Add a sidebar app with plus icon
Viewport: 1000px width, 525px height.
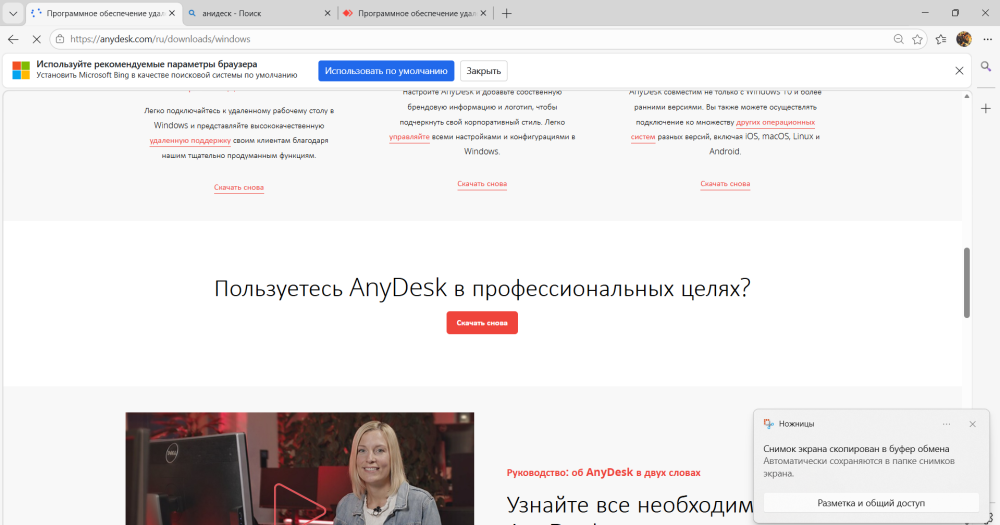point(986,108)
